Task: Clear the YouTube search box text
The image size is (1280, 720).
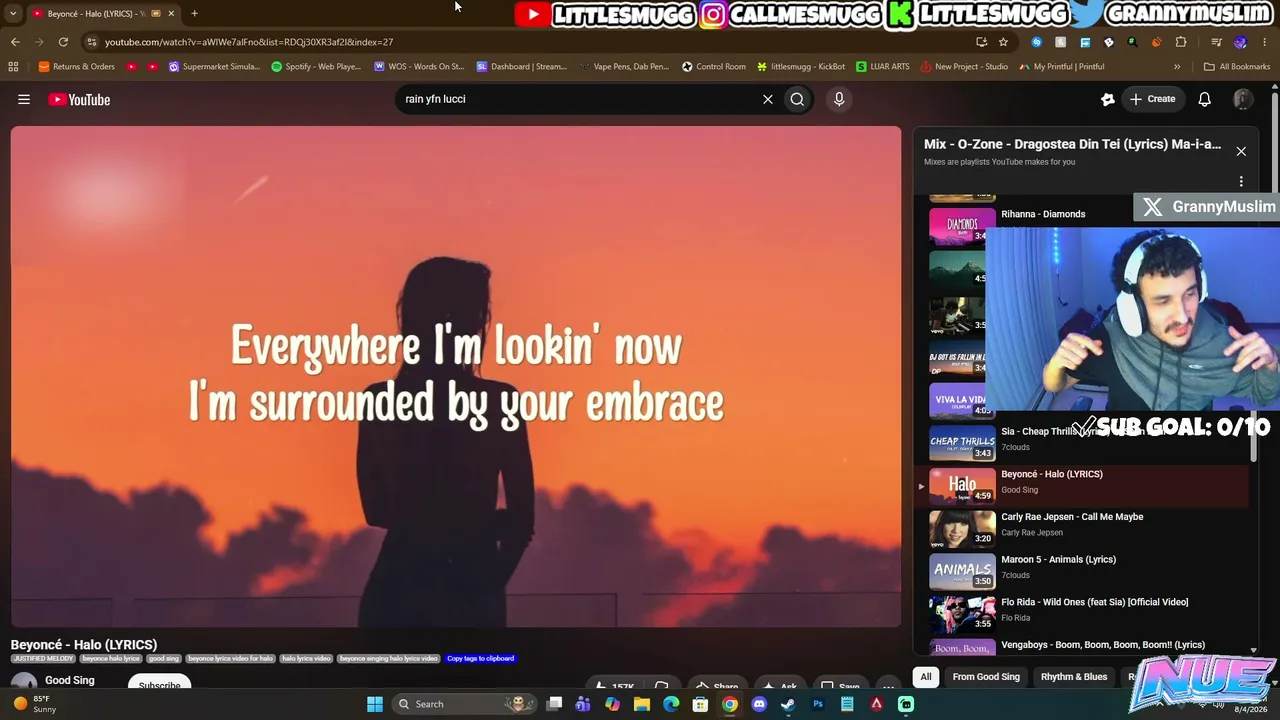Action: [768, 99]
